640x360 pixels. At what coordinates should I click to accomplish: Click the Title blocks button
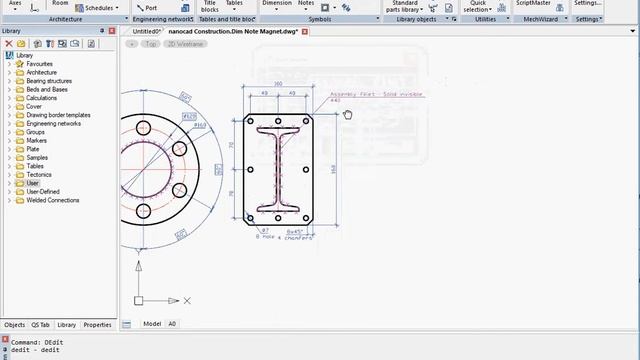click(209, 6)
